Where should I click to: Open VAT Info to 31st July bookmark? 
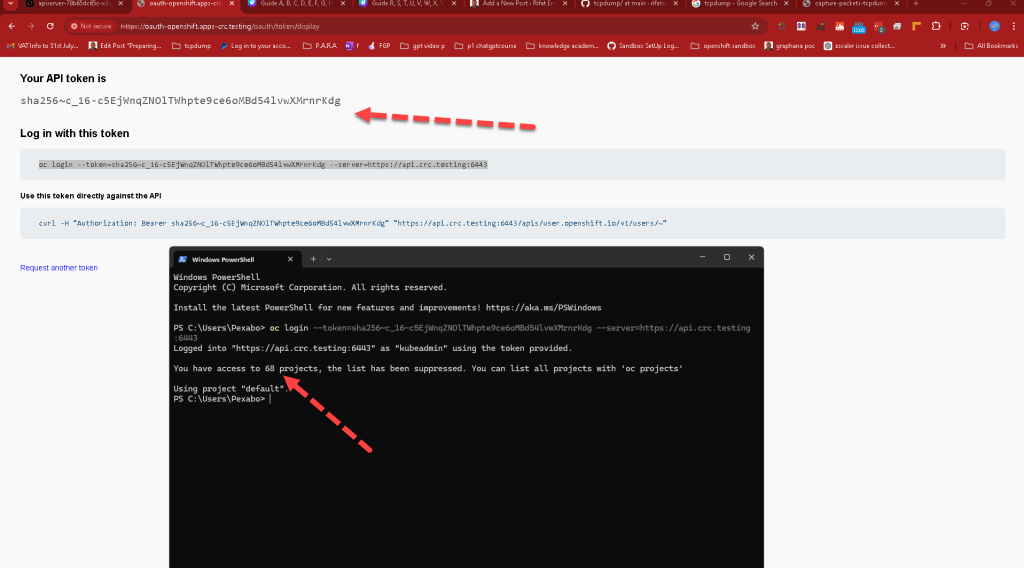click(42, 46)
